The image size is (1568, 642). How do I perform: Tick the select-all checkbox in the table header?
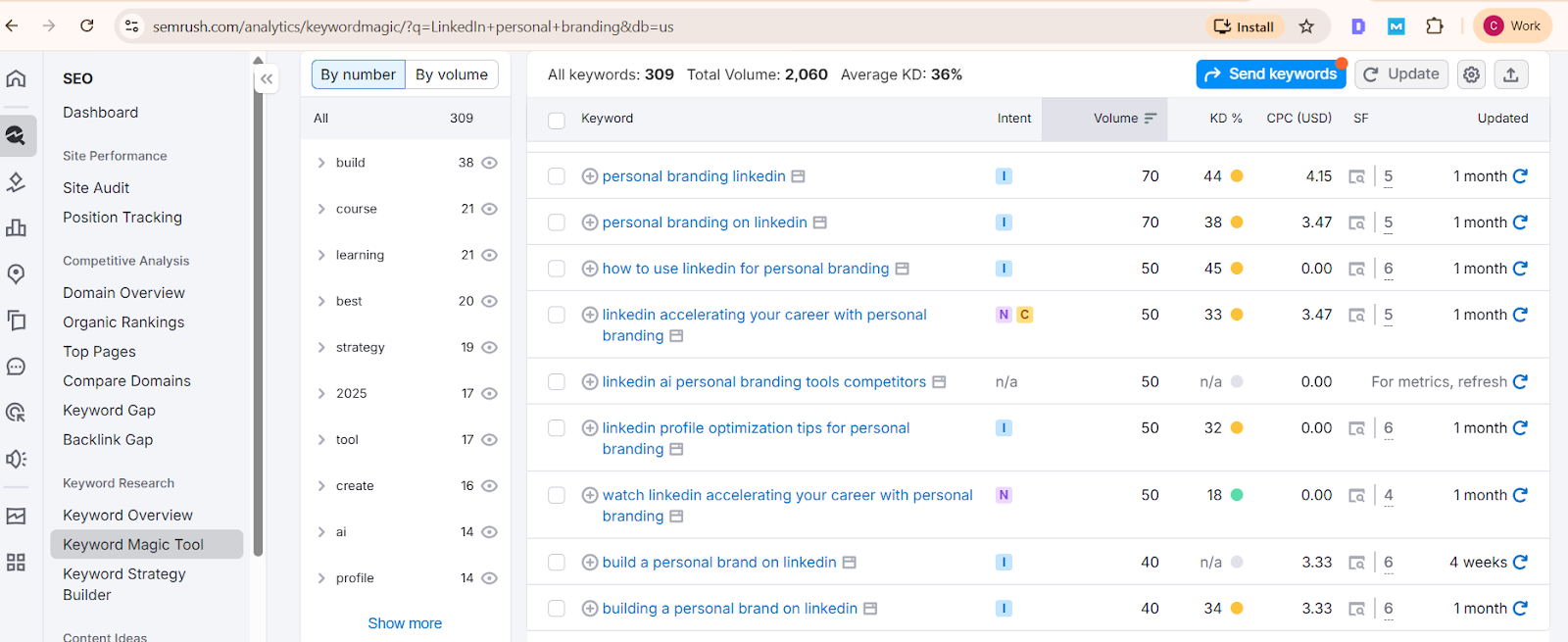(x=557, y=121)
